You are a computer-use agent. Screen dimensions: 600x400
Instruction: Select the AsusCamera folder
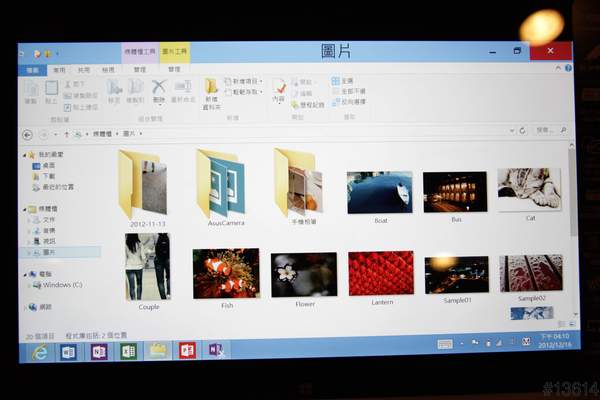tap(223, 188)
